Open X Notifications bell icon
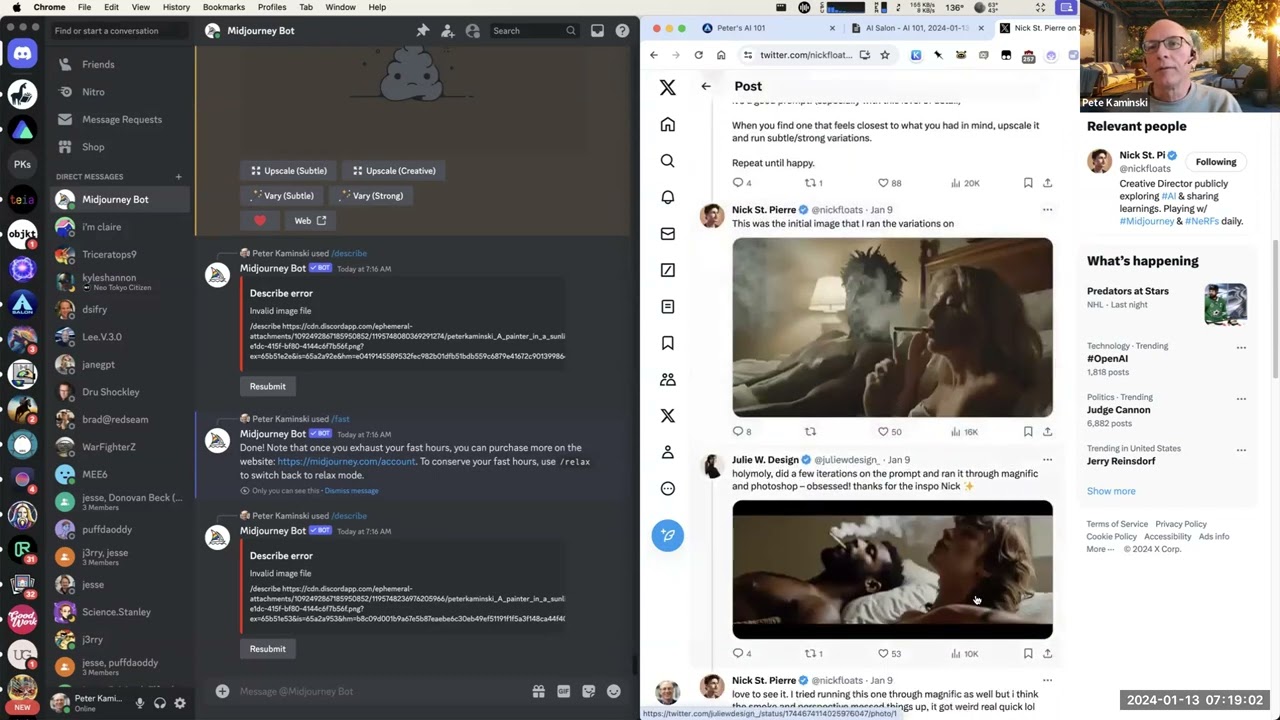Screen dimensions: 1280x720 (668, 197)
